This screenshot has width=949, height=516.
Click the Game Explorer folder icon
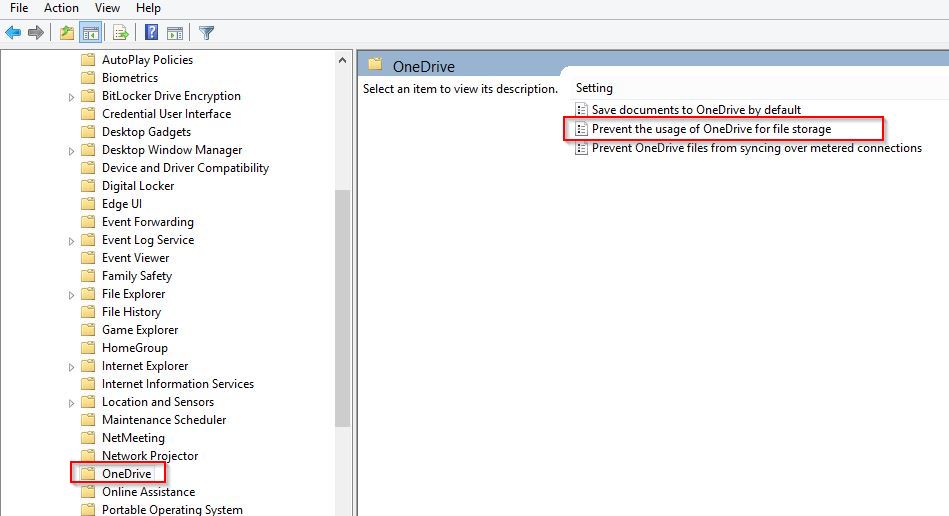[x=88, y=330]
